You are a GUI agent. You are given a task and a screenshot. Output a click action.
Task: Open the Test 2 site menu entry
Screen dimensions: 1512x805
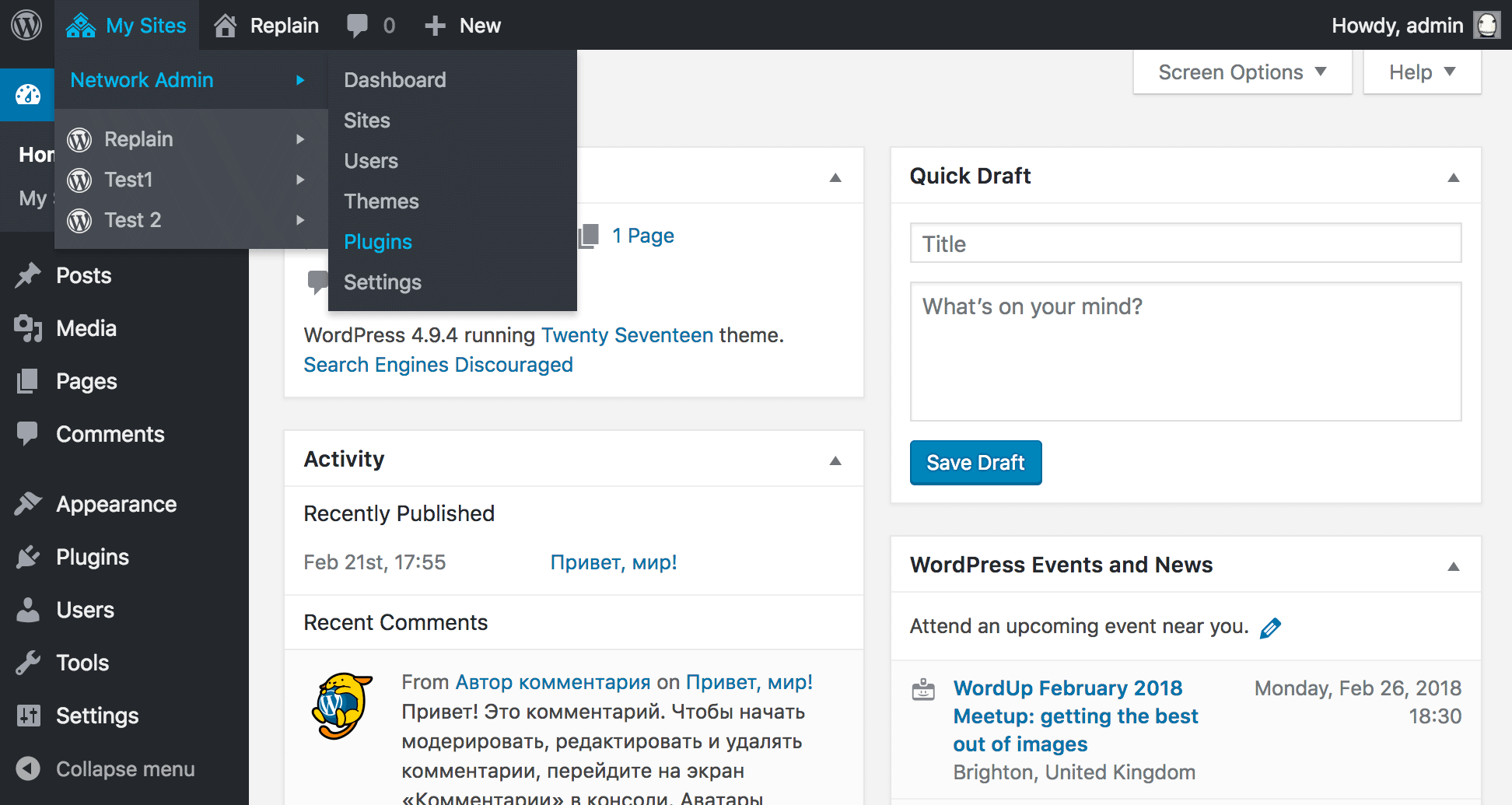(191, 220)
